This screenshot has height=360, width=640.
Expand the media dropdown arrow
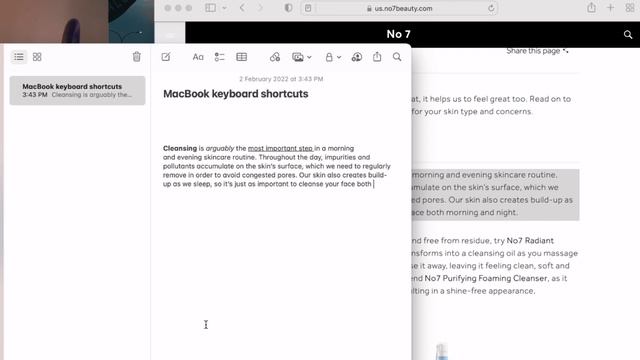[309, 57]
